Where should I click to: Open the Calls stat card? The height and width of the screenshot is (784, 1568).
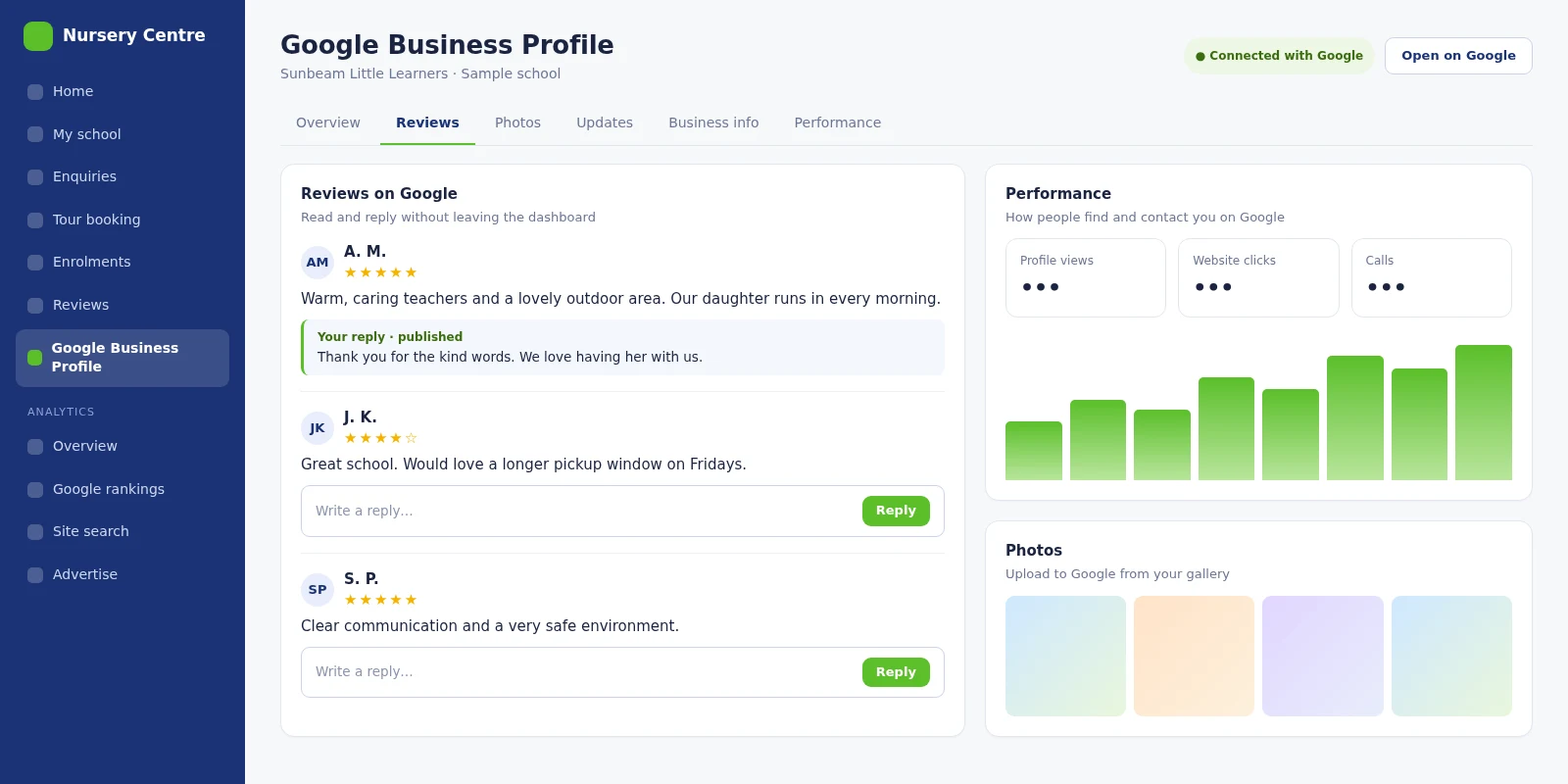[x=1432, y=277]
